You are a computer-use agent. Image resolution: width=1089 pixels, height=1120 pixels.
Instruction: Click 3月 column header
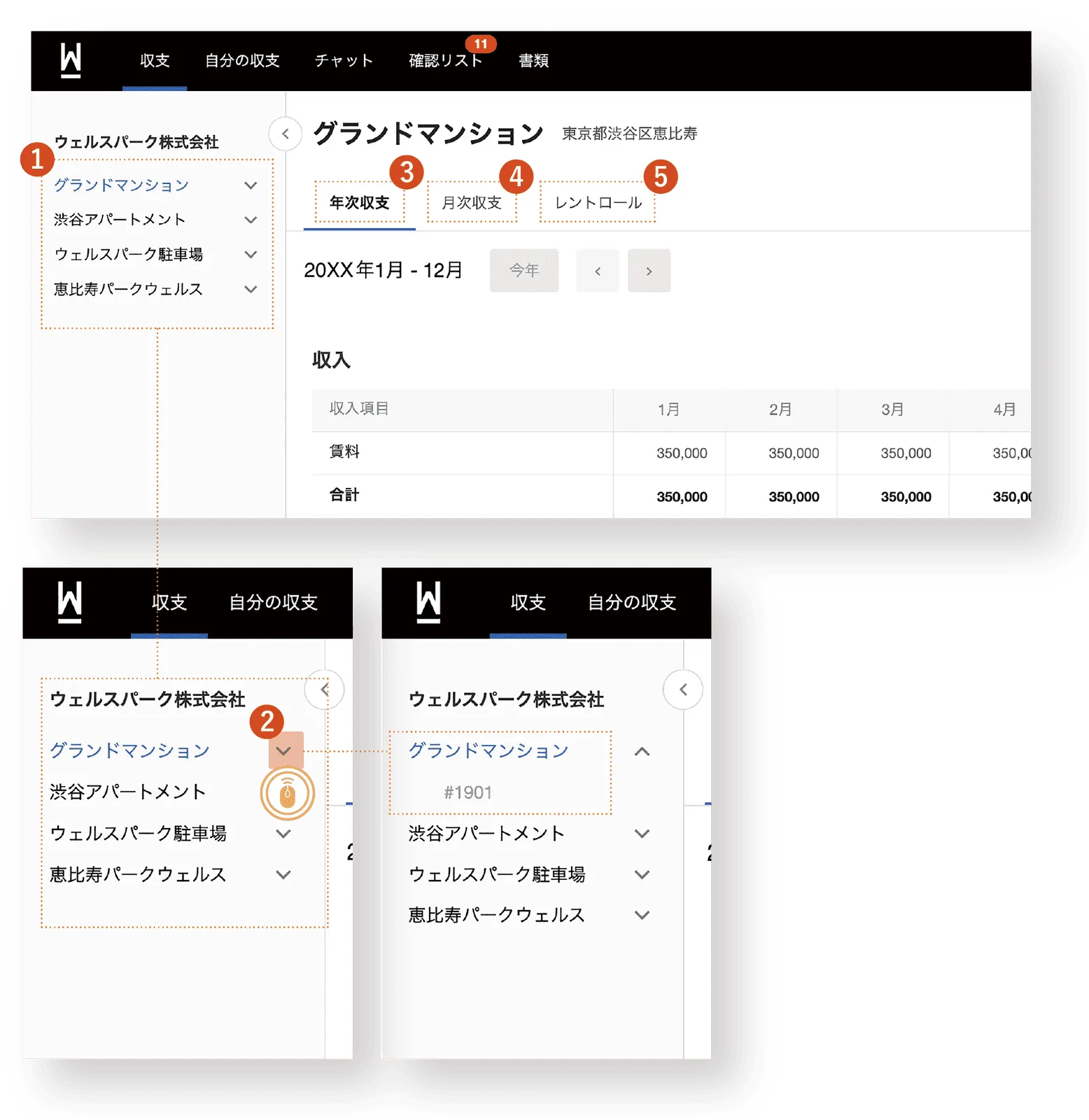892,409
